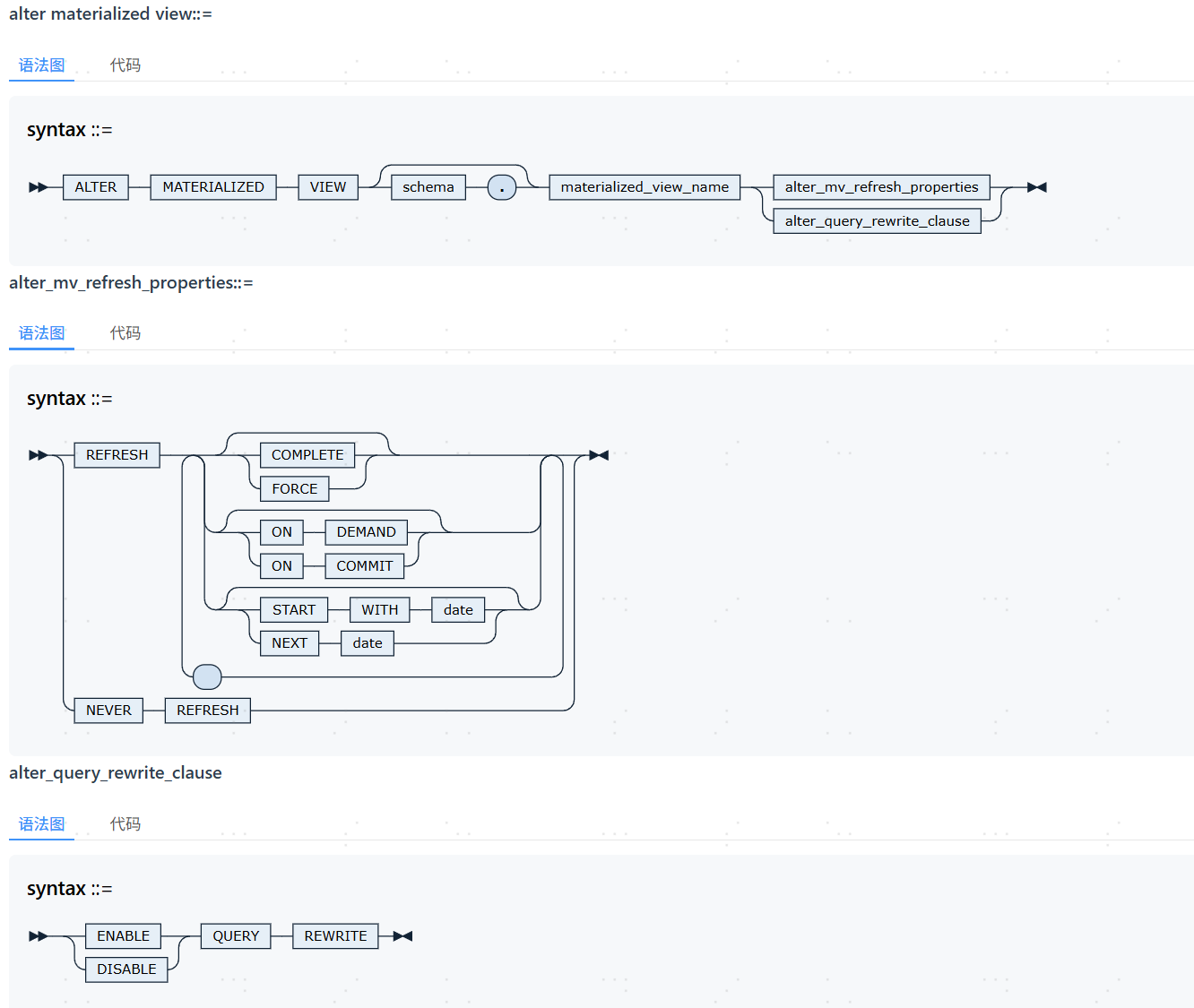The height and width of the screenshot is (1008, 1194).
Task: Click the ON box before COMMIT
Action: (281, 566)
